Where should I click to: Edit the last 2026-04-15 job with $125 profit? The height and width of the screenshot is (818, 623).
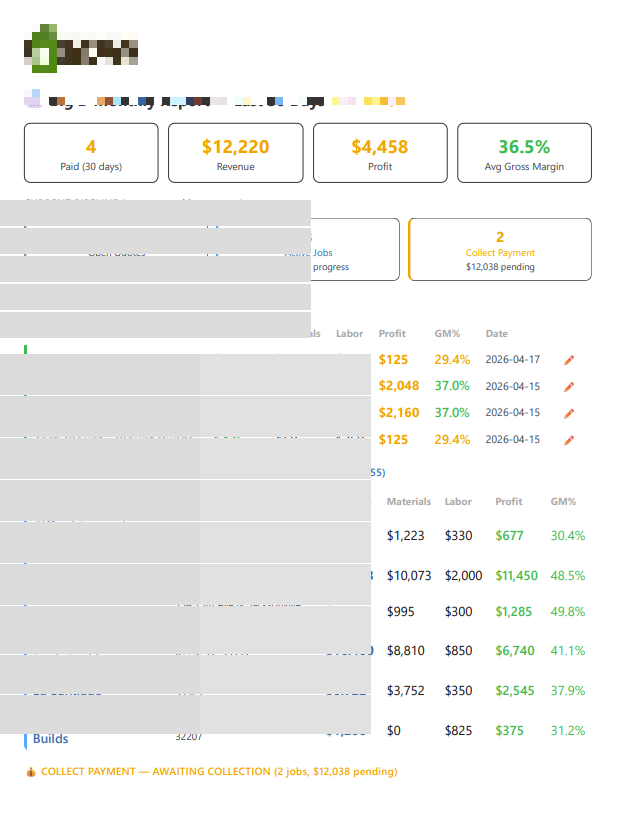pyautogui.click(x=569, y=440)
